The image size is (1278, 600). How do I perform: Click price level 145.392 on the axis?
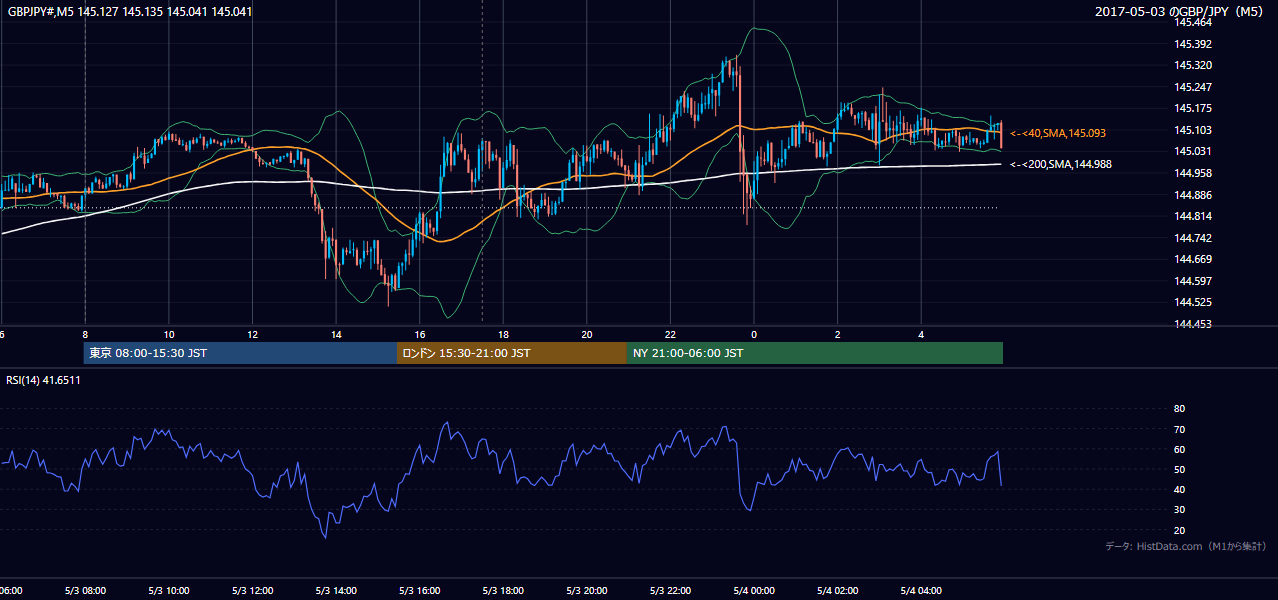pos(1193,44)
